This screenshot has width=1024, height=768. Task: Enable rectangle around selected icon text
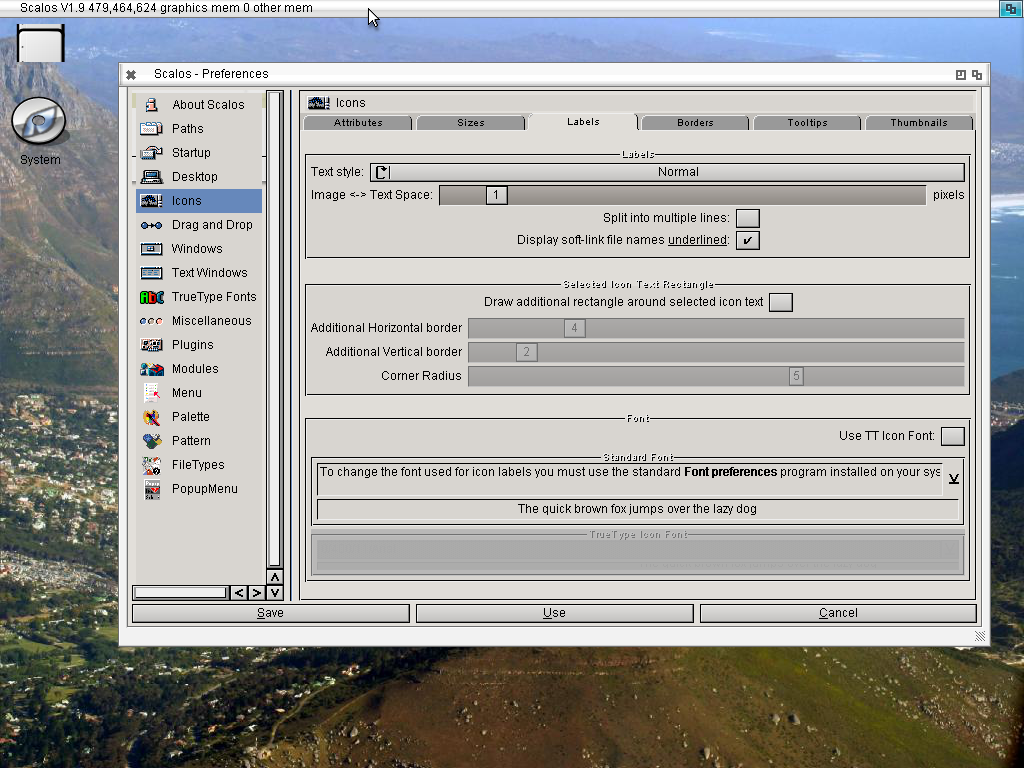[780, 302]
